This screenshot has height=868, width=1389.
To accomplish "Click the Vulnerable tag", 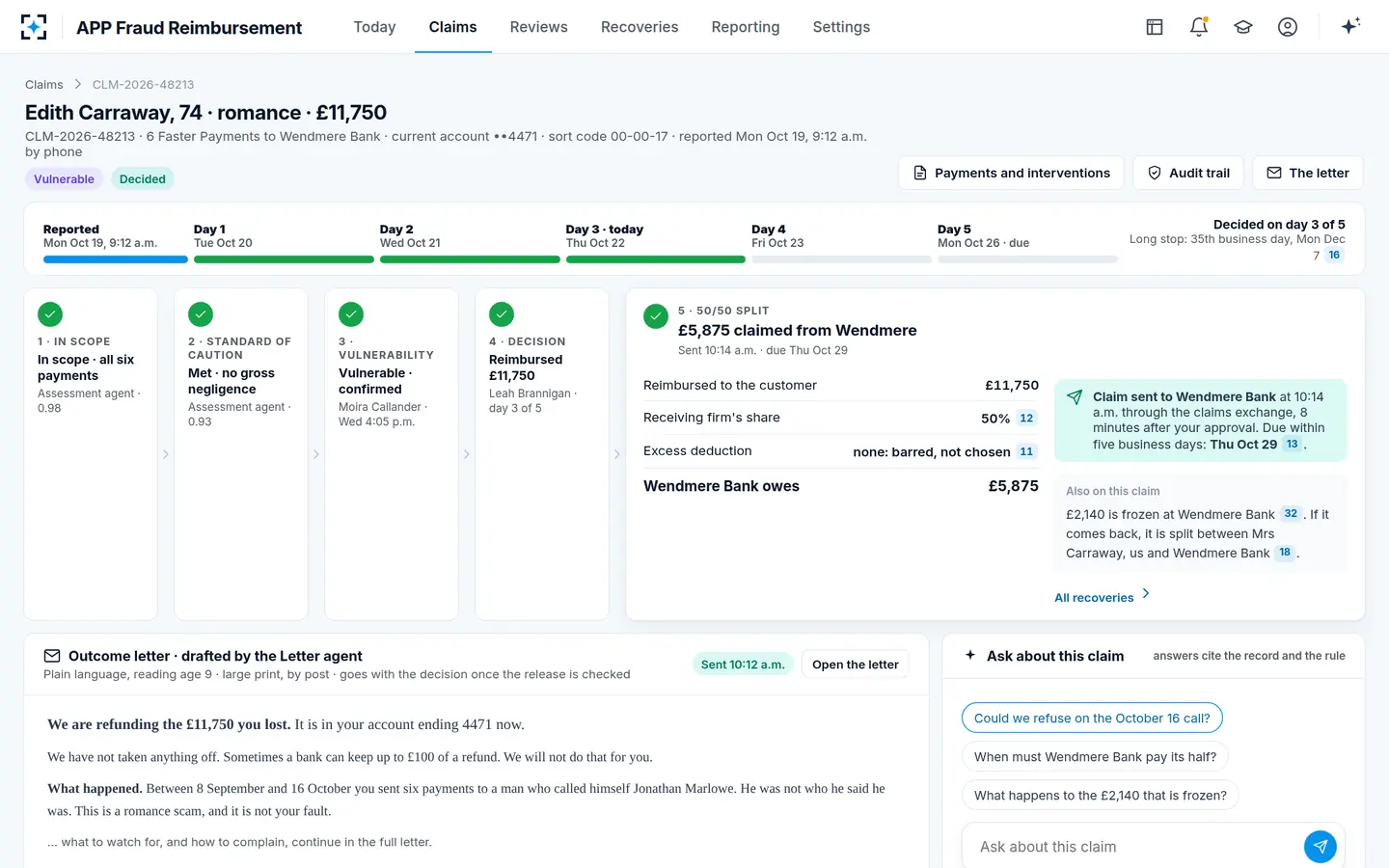I will (64, 178).
